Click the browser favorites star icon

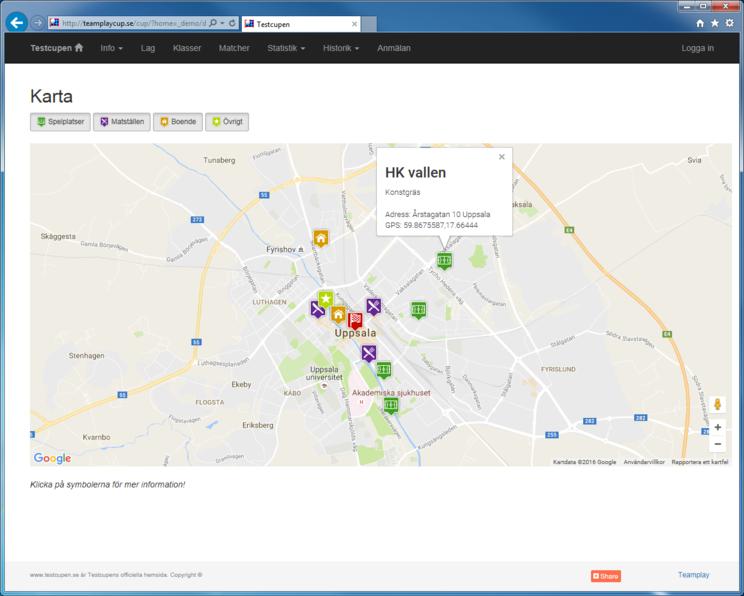pyautogui.click(x=715, y=23)
